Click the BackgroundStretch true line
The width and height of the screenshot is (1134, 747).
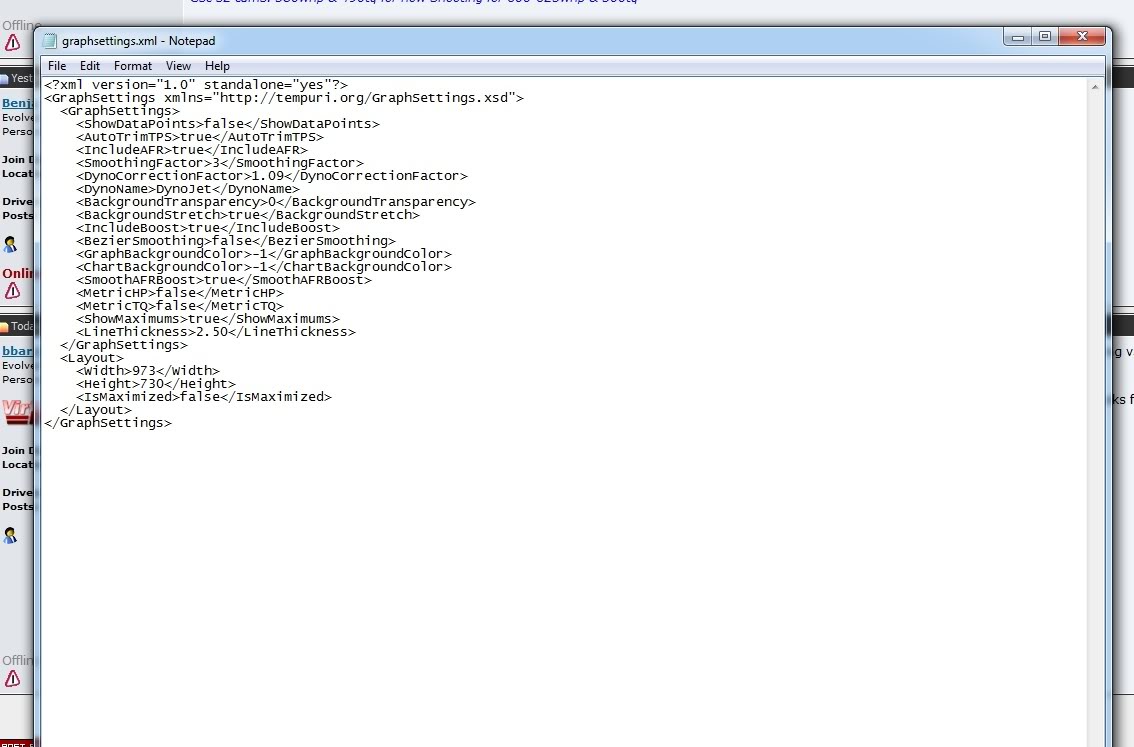coord(248,215)
